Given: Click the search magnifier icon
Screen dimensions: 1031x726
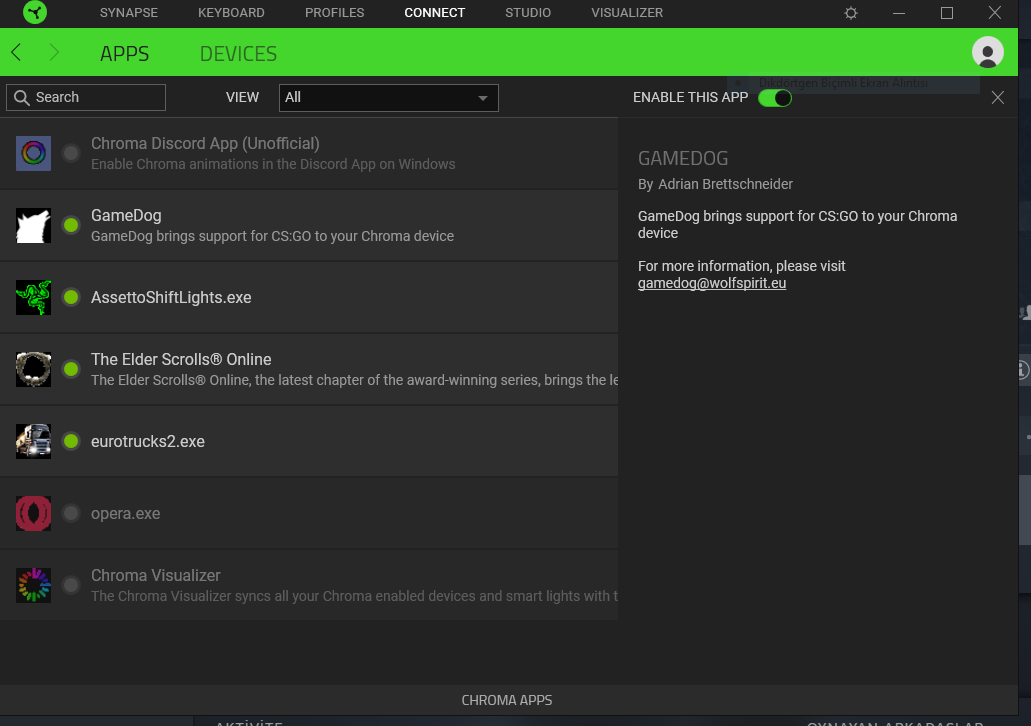Looking at the screenshot, I should 22,98.
